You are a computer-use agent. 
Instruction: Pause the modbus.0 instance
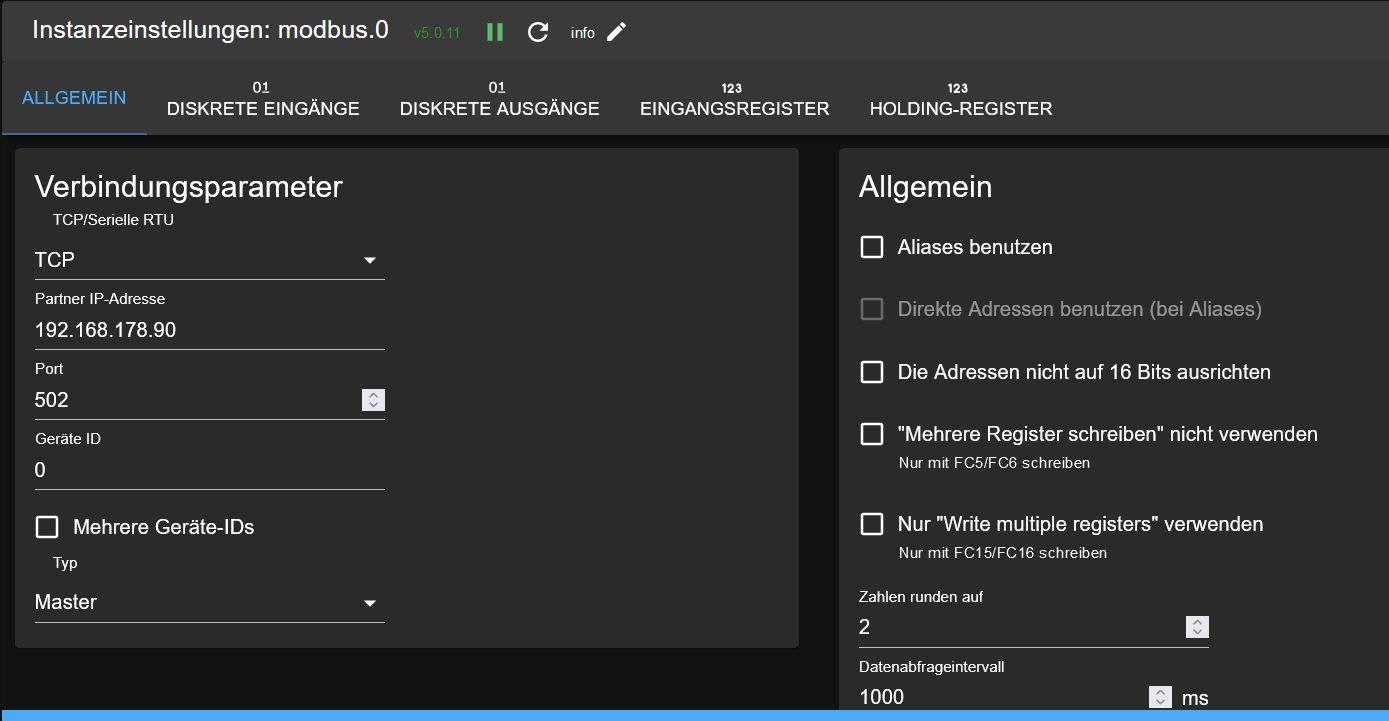(x=495, y=32)
